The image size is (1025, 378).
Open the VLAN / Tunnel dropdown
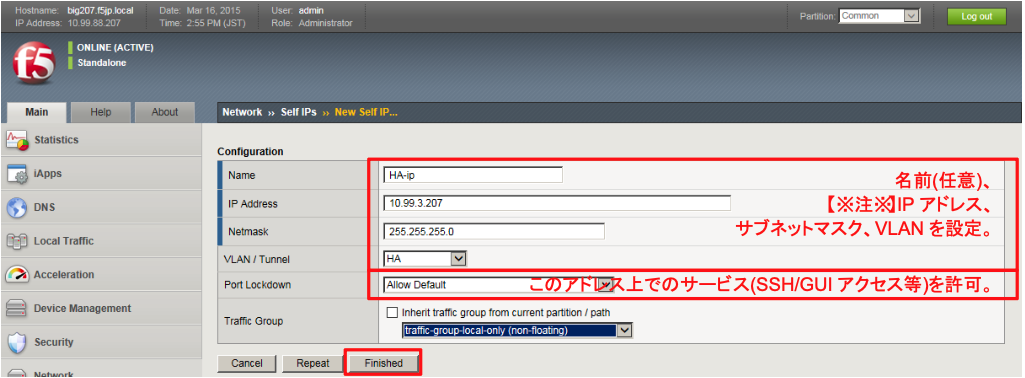click(426, 259)
